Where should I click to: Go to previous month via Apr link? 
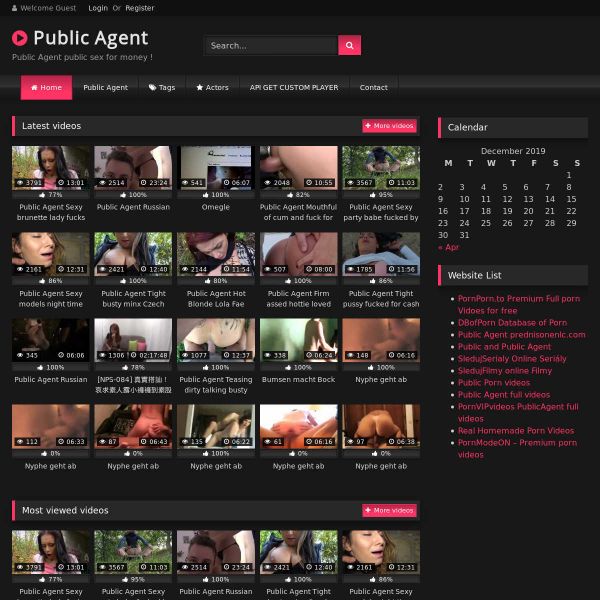click(x=448, y=247)
